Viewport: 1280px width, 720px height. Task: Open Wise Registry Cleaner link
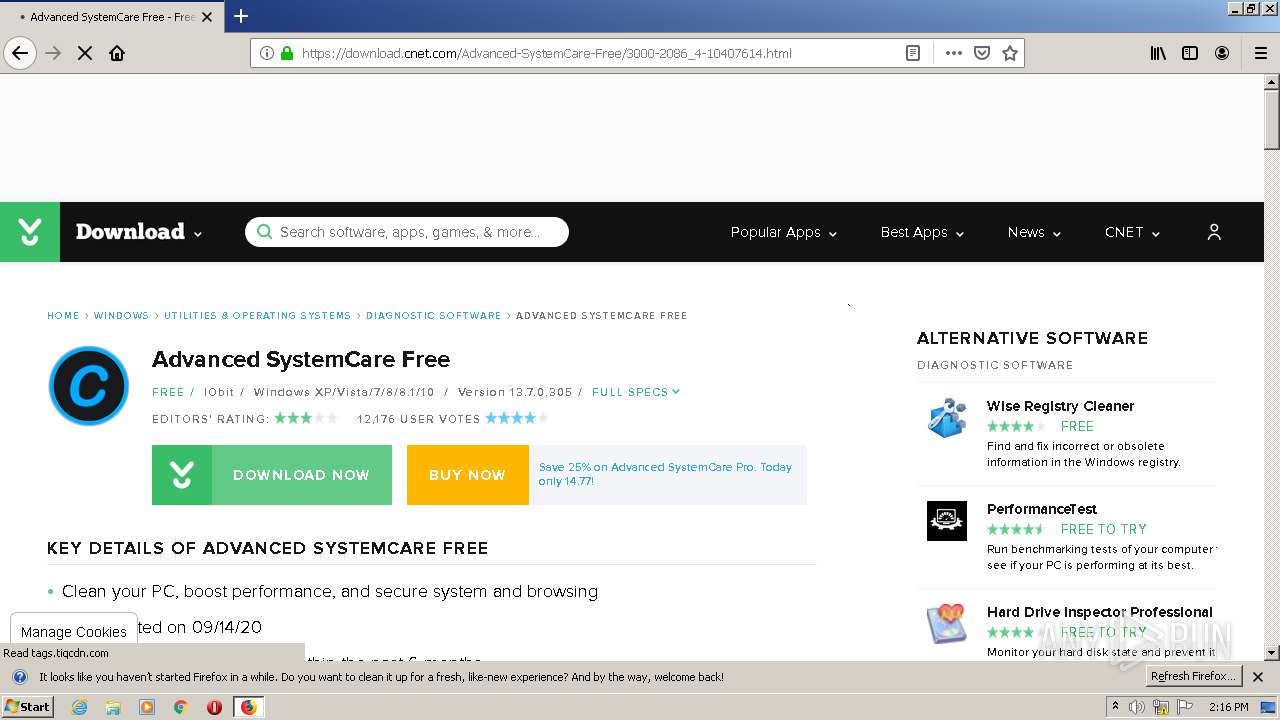pos(1060,406)
